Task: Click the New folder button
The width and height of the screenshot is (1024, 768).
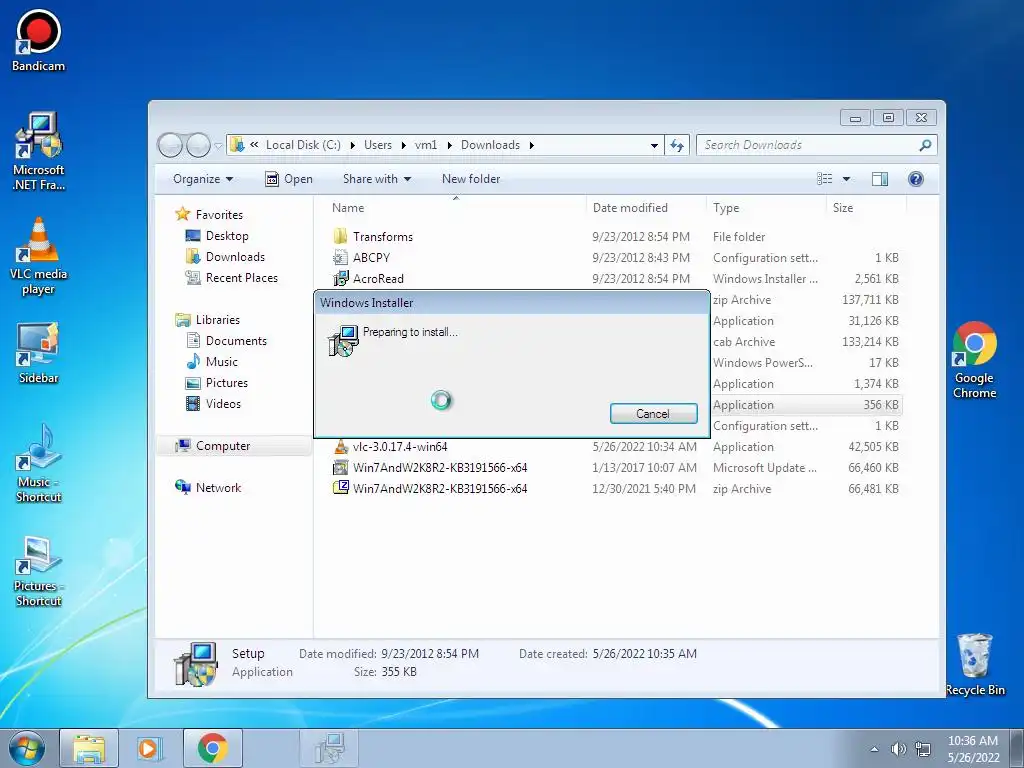Action: pyautogui.click(x=471, y=179)
